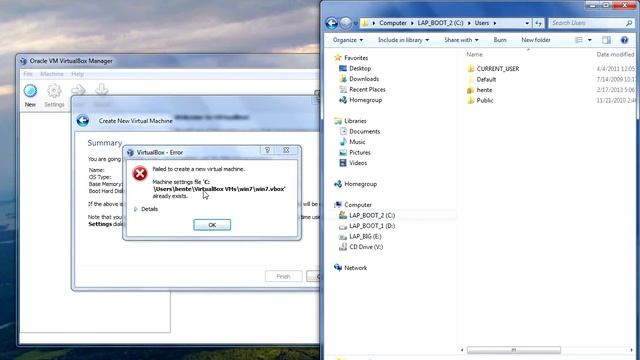Select Favorites in navigation pane

tap(356, 58)
